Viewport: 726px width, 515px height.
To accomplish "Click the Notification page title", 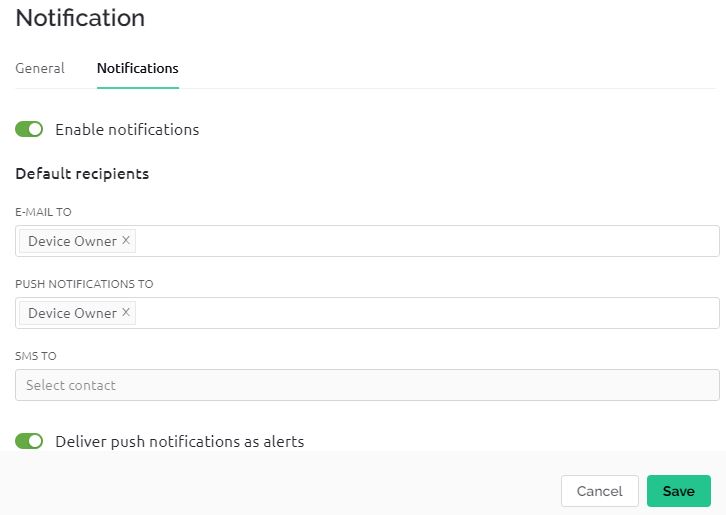I will click(80, 18).
